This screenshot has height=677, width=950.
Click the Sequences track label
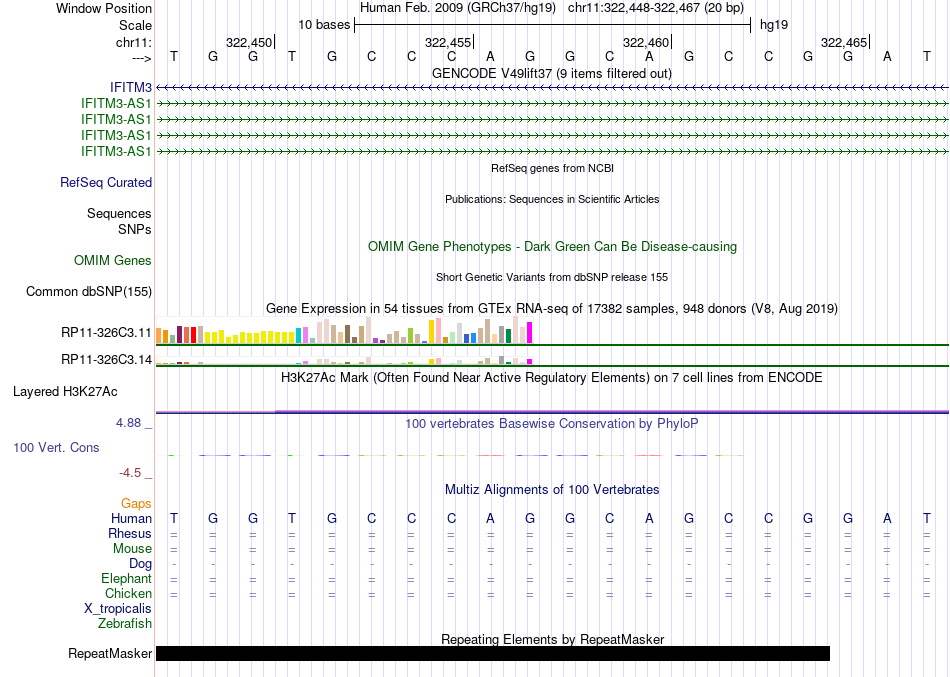pyautogui.click(x=119, y=213)
